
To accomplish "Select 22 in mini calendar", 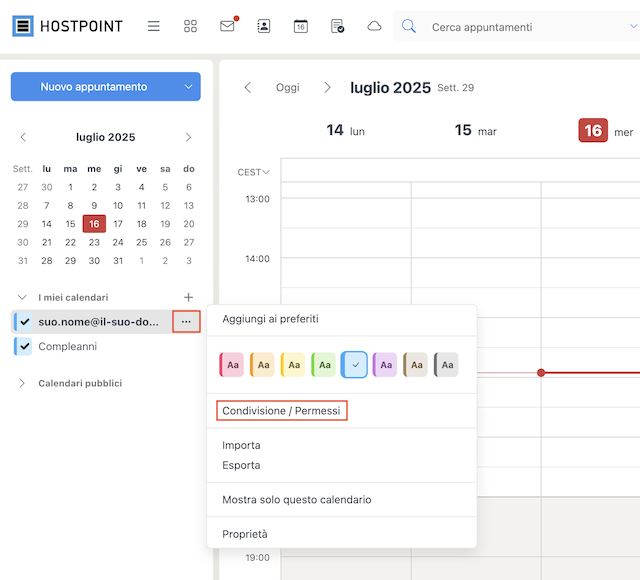I will pos(71,242).
